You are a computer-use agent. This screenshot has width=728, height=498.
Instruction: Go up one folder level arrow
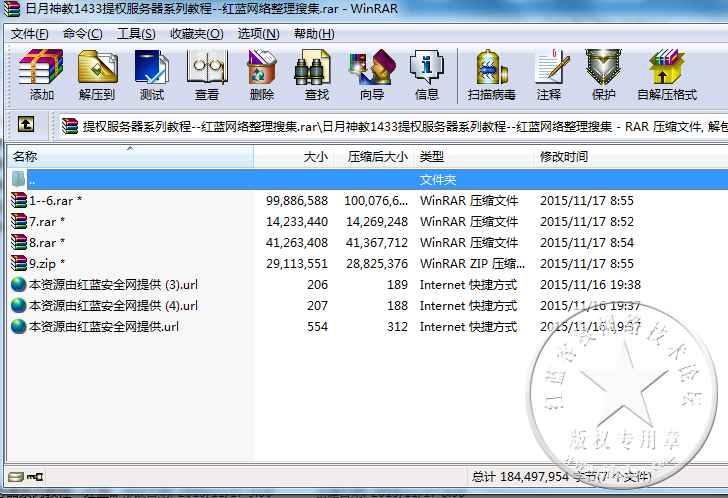(26, 124)
